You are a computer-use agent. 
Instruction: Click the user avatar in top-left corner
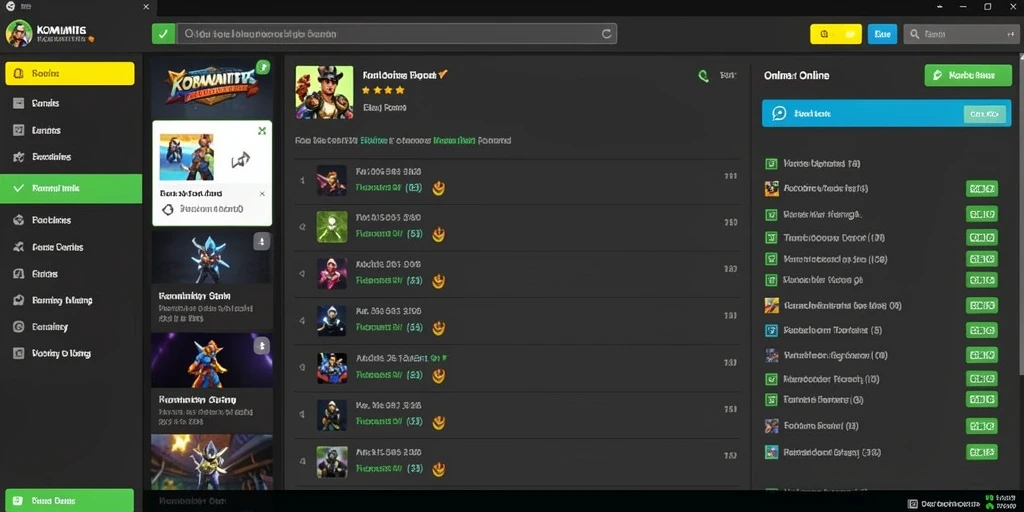click(18, 33)
